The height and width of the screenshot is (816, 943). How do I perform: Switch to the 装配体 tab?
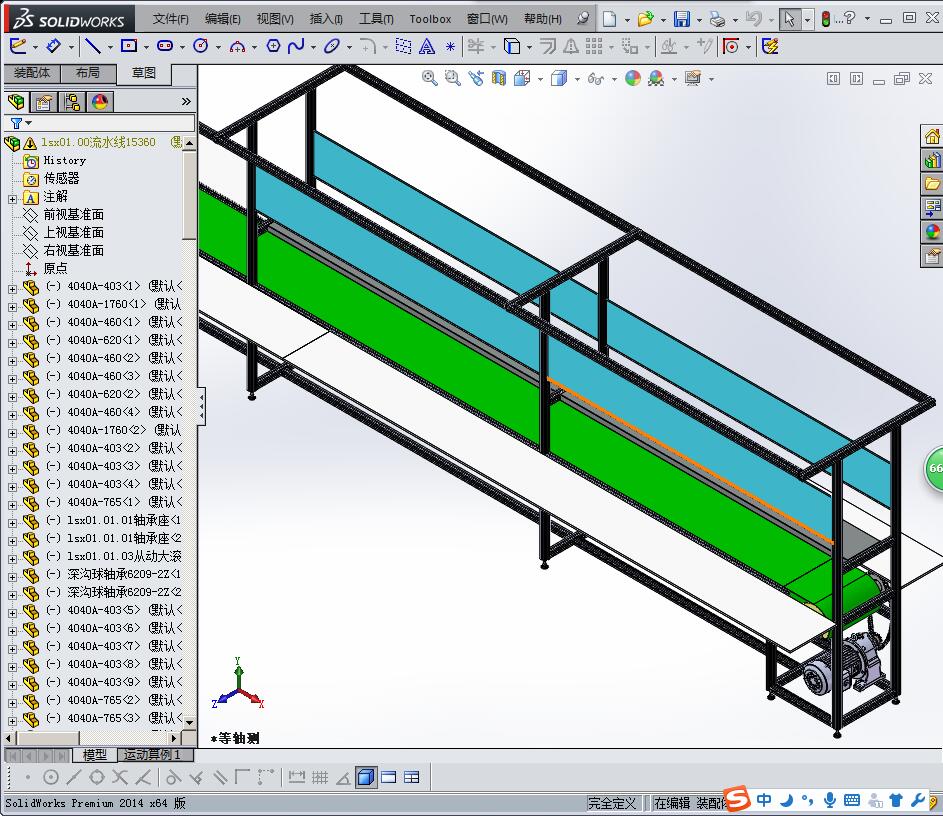(32, 73)
